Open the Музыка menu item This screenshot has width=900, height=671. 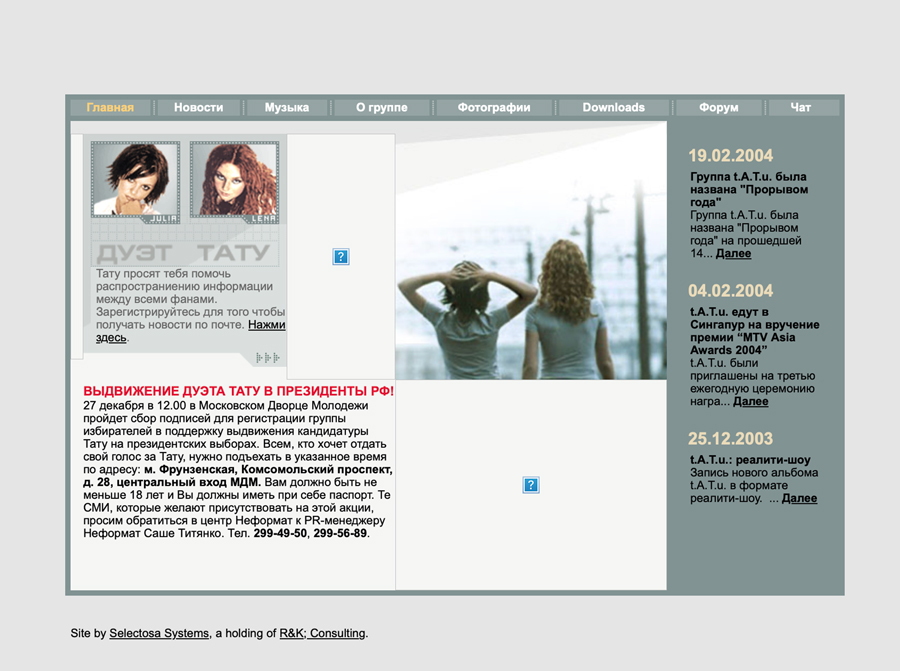click(x=287, y=107)
